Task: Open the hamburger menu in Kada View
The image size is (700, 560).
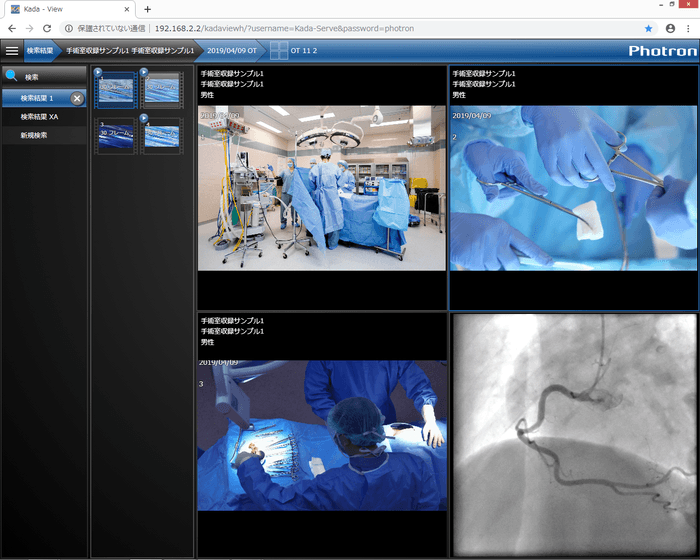Action: [12, 49]
